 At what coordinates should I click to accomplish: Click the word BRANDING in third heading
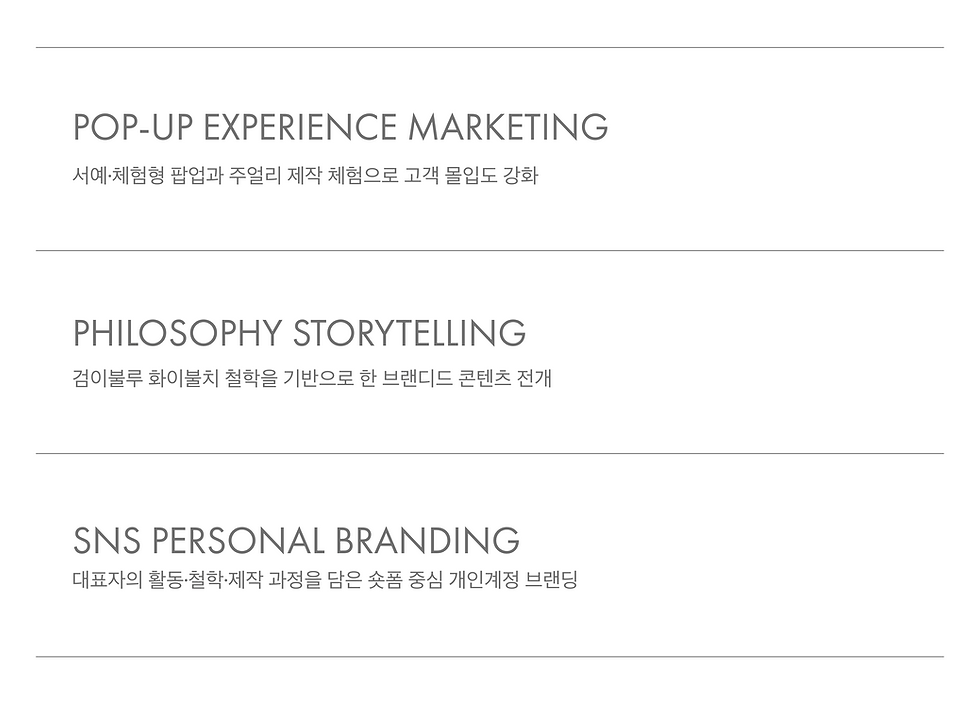pyautogui.click(x=427, y=541)
